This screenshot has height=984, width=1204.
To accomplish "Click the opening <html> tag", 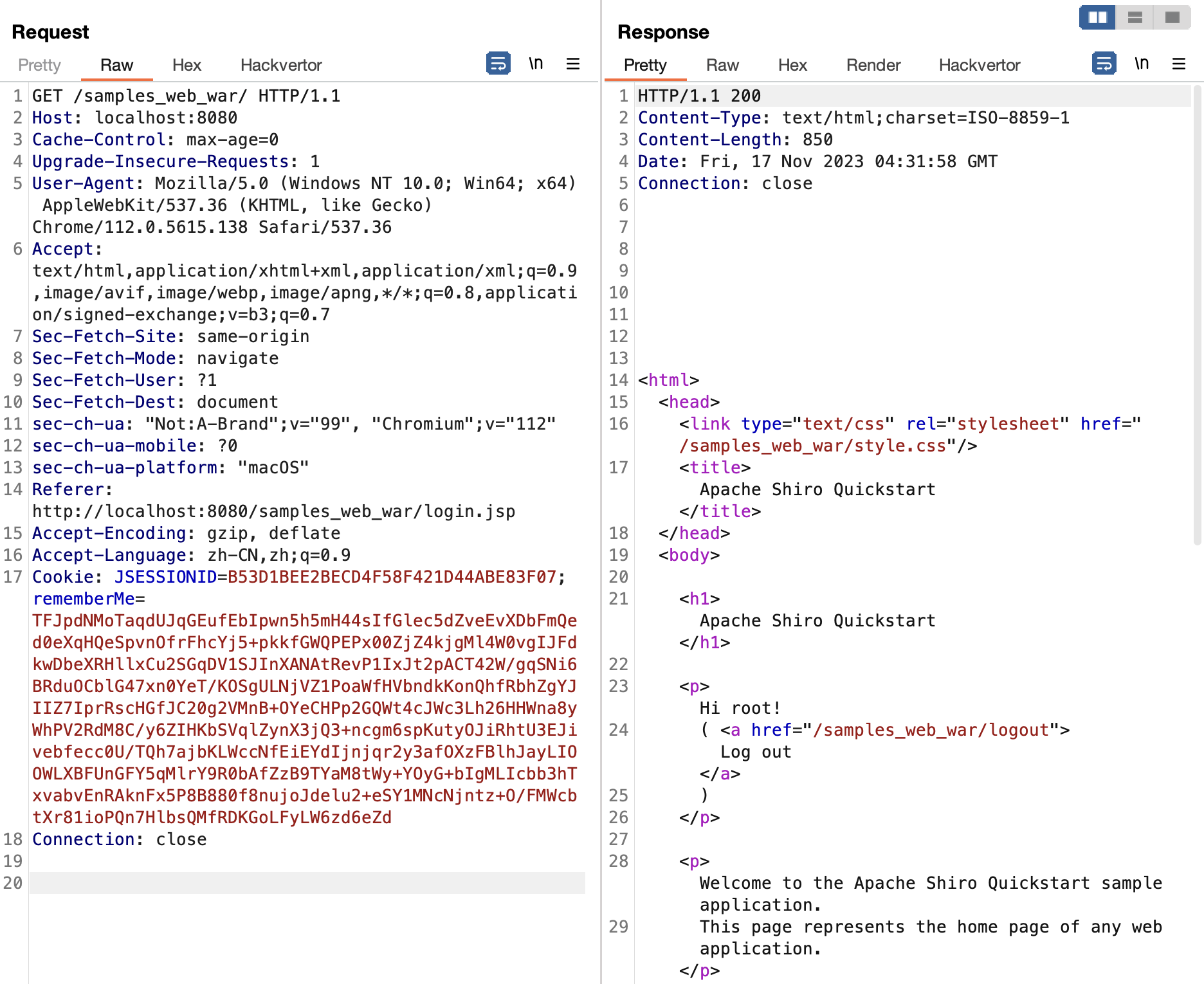I will (x=669, y=380).
